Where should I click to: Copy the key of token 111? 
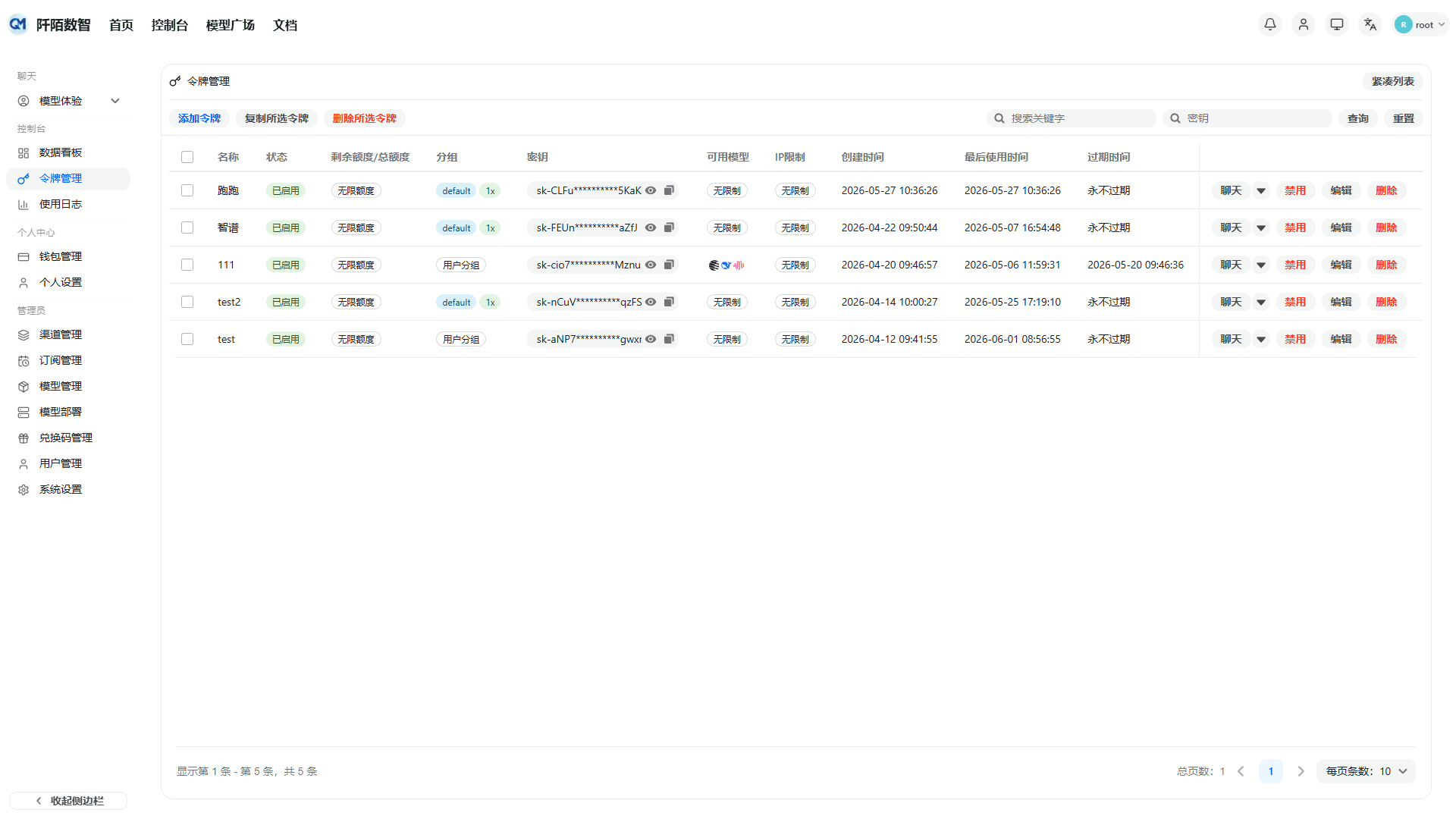(x=669, y=265)
